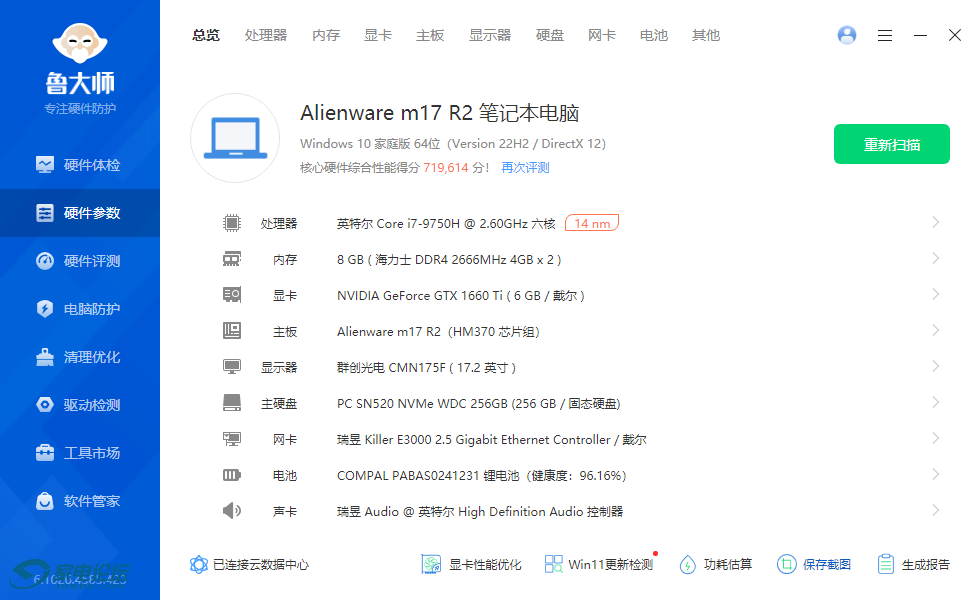Screen dimensions: 980x600
Task: Open 硬件体检 in the sidebar
Action: click(x=79, y=165)
